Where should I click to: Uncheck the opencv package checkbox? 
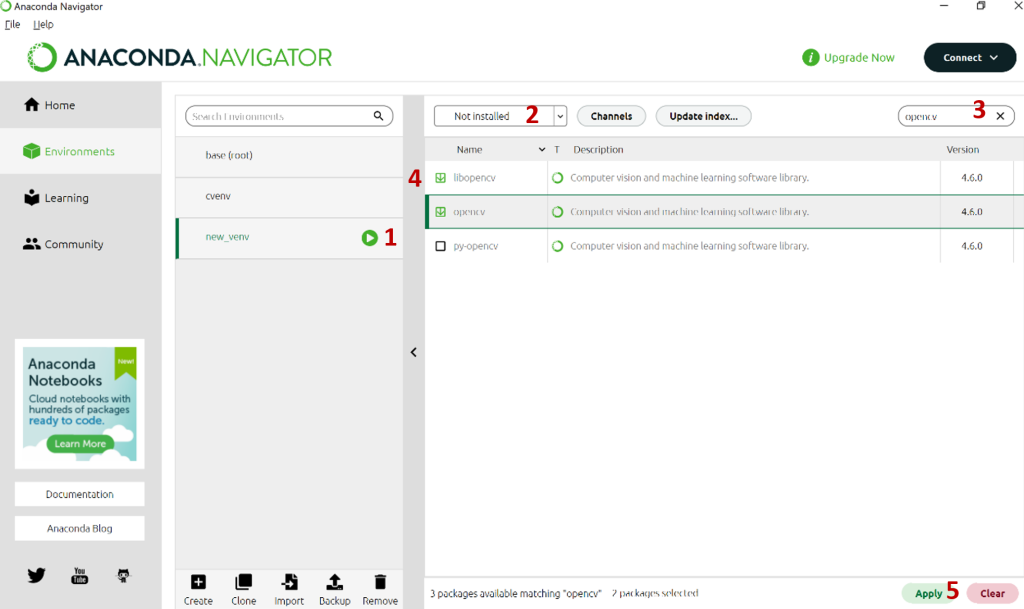pyautogui.click(x=441, y=211)
